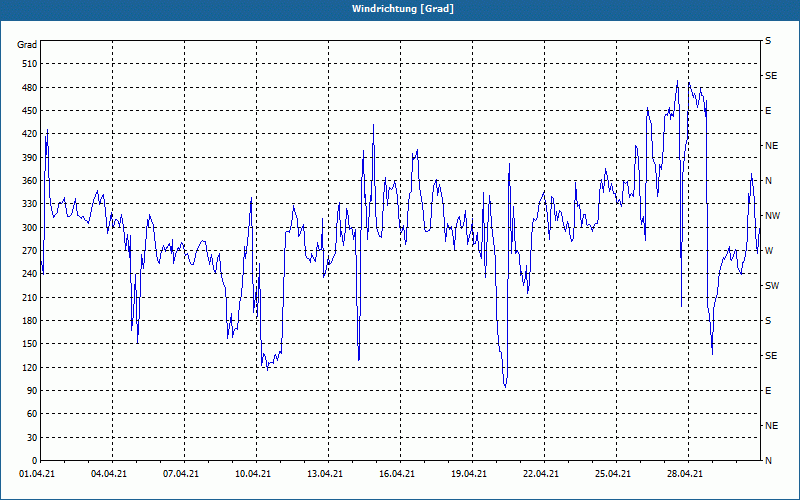Click the y-axis value 480
Image resolution: width=800 pixels, height=500 pixels.
[x=30, y=88]
